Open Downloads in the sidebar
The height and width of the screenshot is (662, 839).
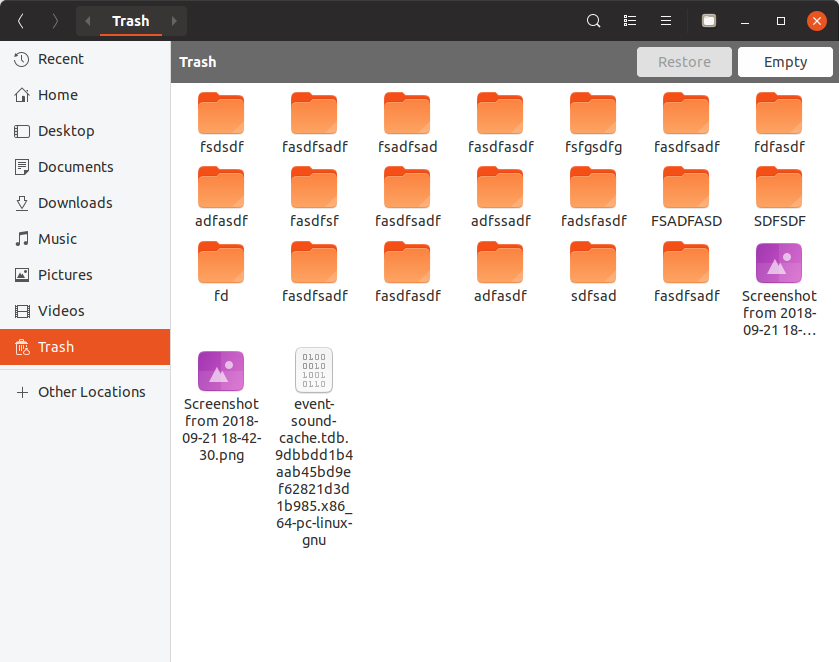point(85,203)
